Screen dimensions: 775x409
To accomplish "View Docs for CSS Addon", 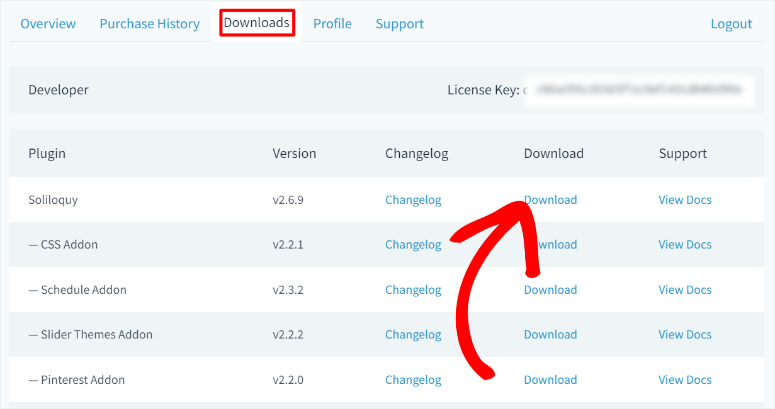I will pyautogui.click(x=685, y=244).
